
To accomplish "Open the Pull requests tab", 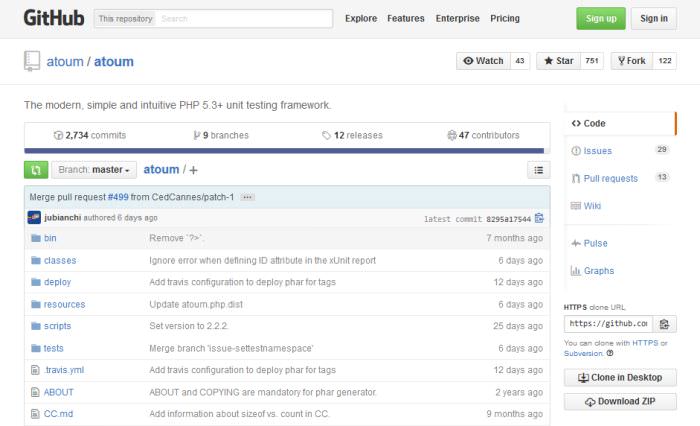I will coord(621,178).
